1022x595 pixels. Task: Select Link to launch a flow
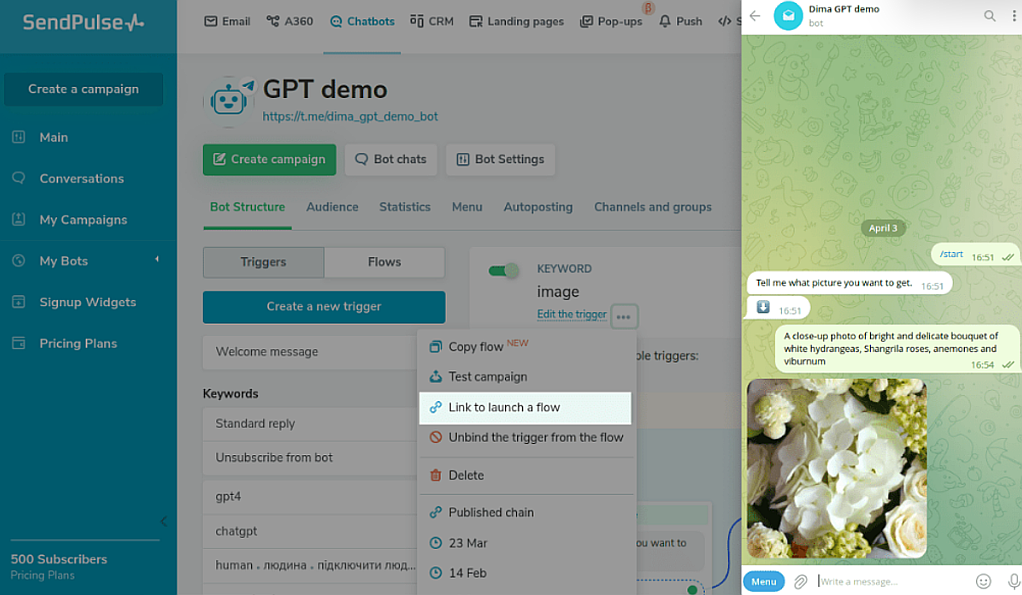525,407
